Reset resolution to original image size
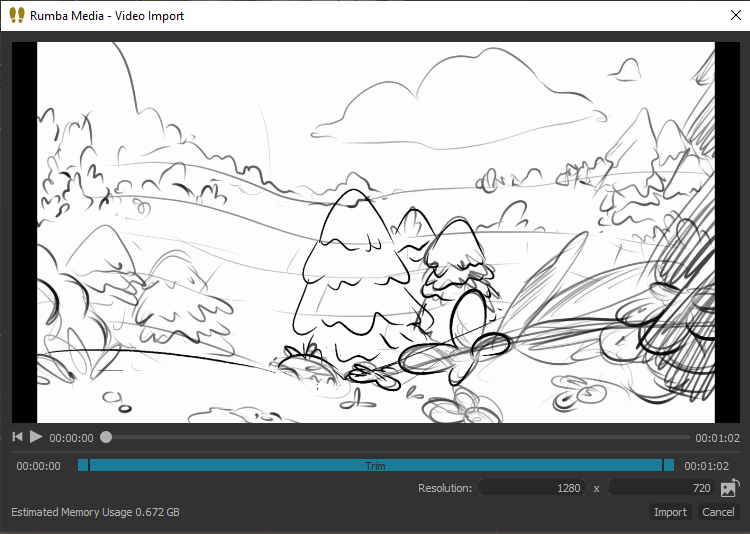The height and width of the screenshot is (534, 750). (730, 488)
